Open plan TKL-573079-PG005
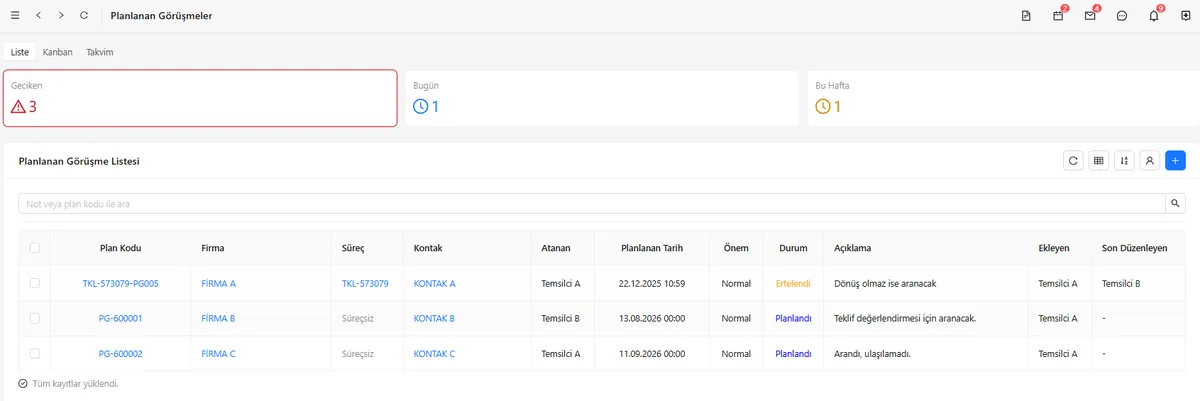1200x401 pixels. tap(121, 284)
